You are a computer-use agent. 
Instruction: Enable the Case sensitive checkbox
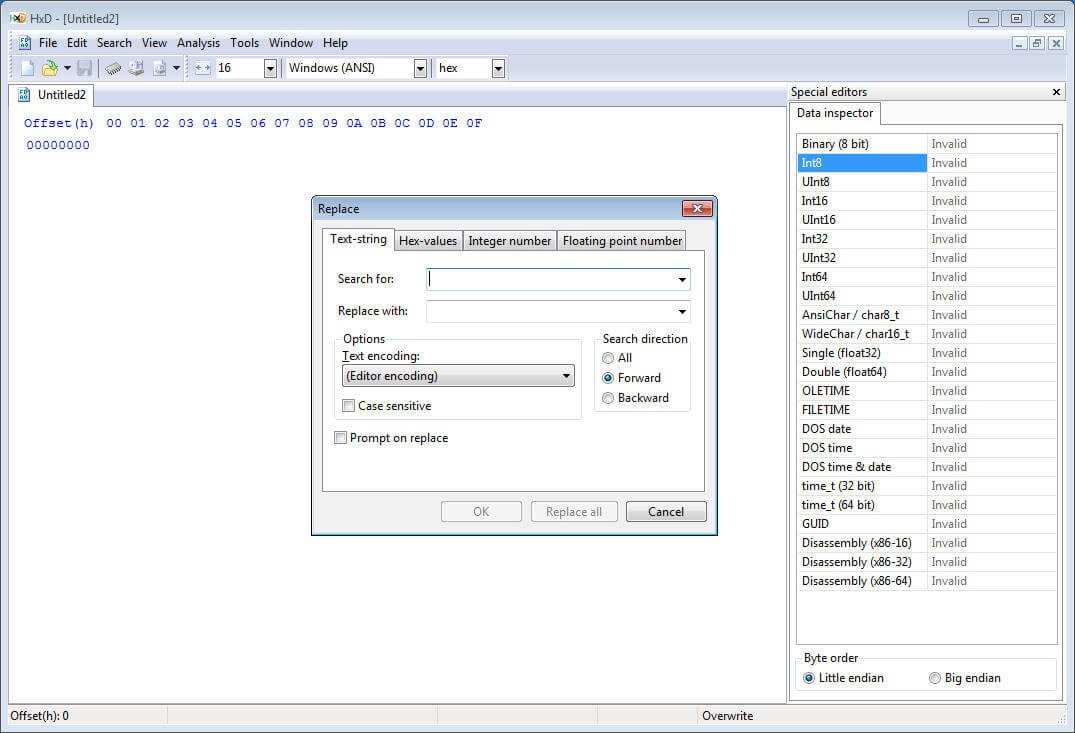(x=348, y=406)
